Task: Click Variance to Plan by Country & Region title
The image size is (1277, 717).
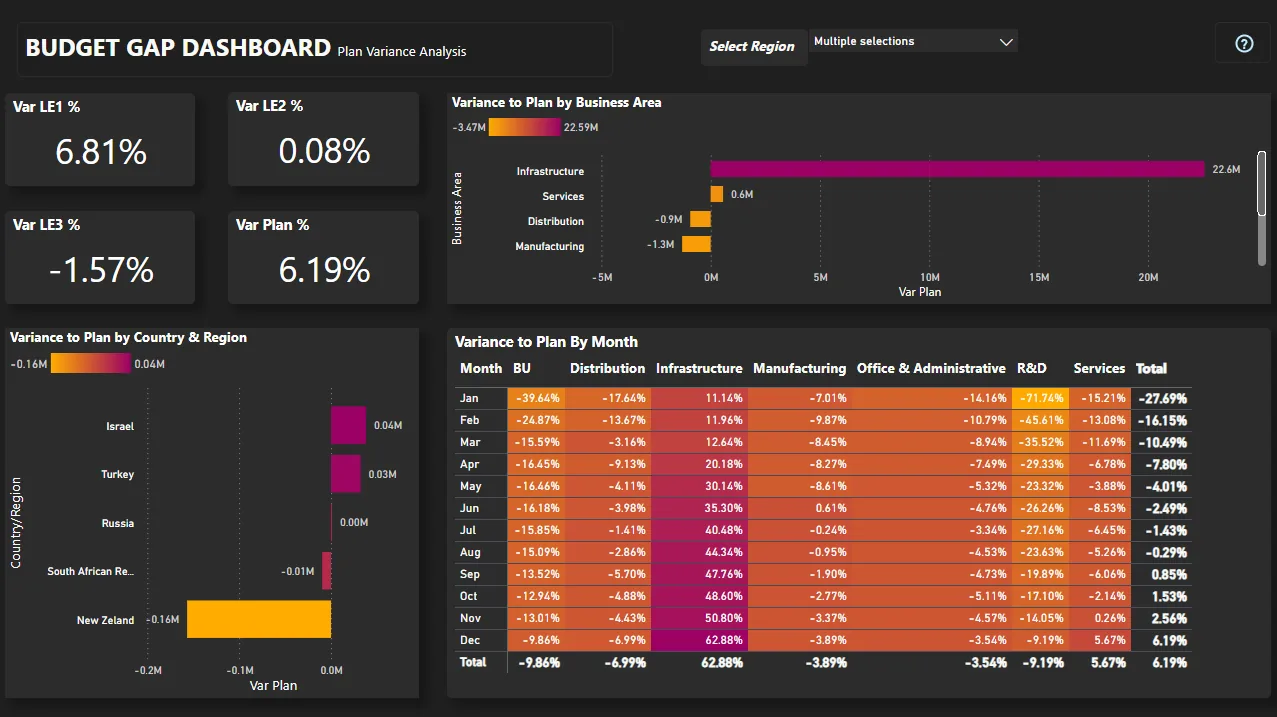Action: click(128, 337)
